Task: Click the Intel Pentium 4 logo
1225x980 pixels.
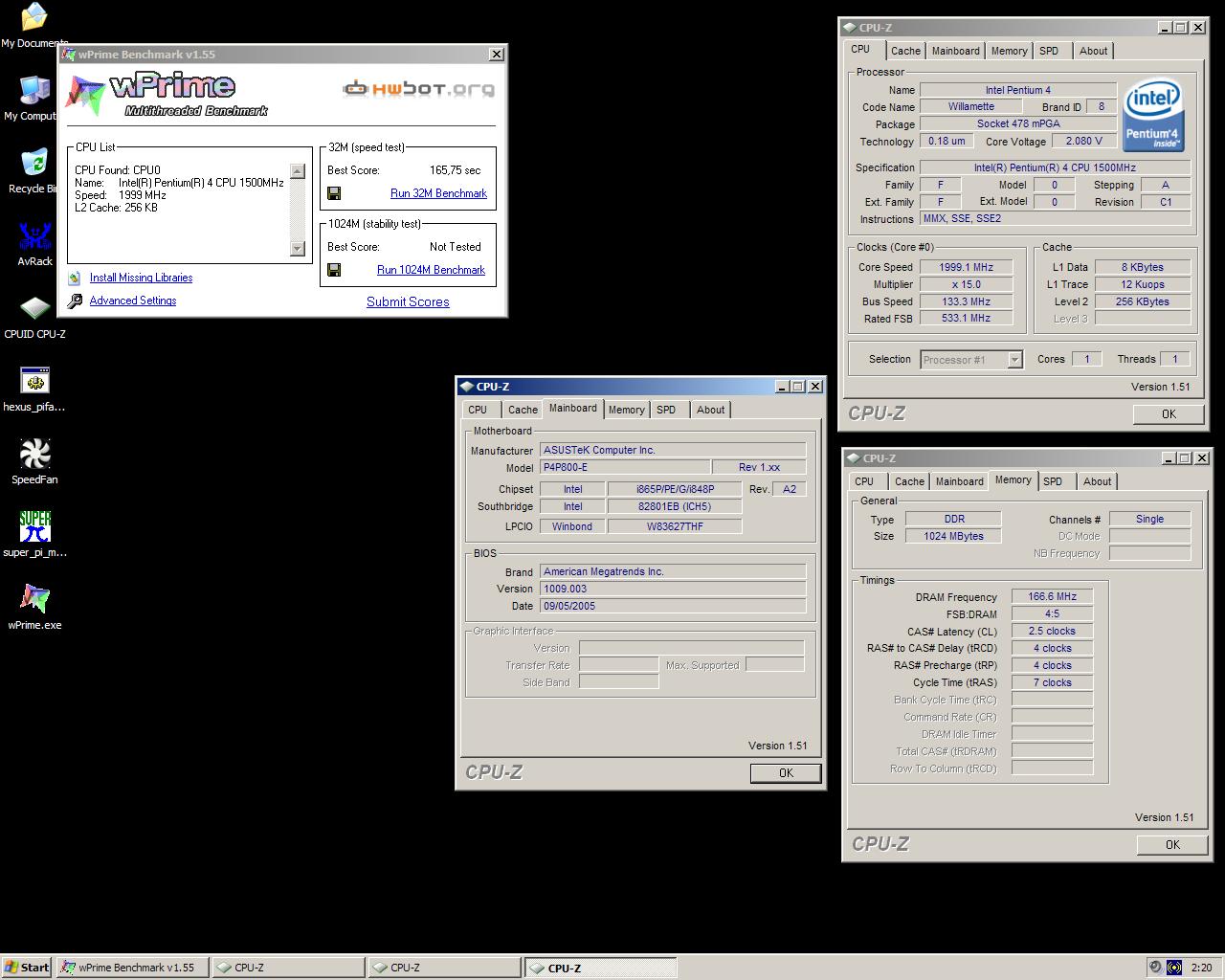Action: pyautogui.click(x=1153, y=116)
